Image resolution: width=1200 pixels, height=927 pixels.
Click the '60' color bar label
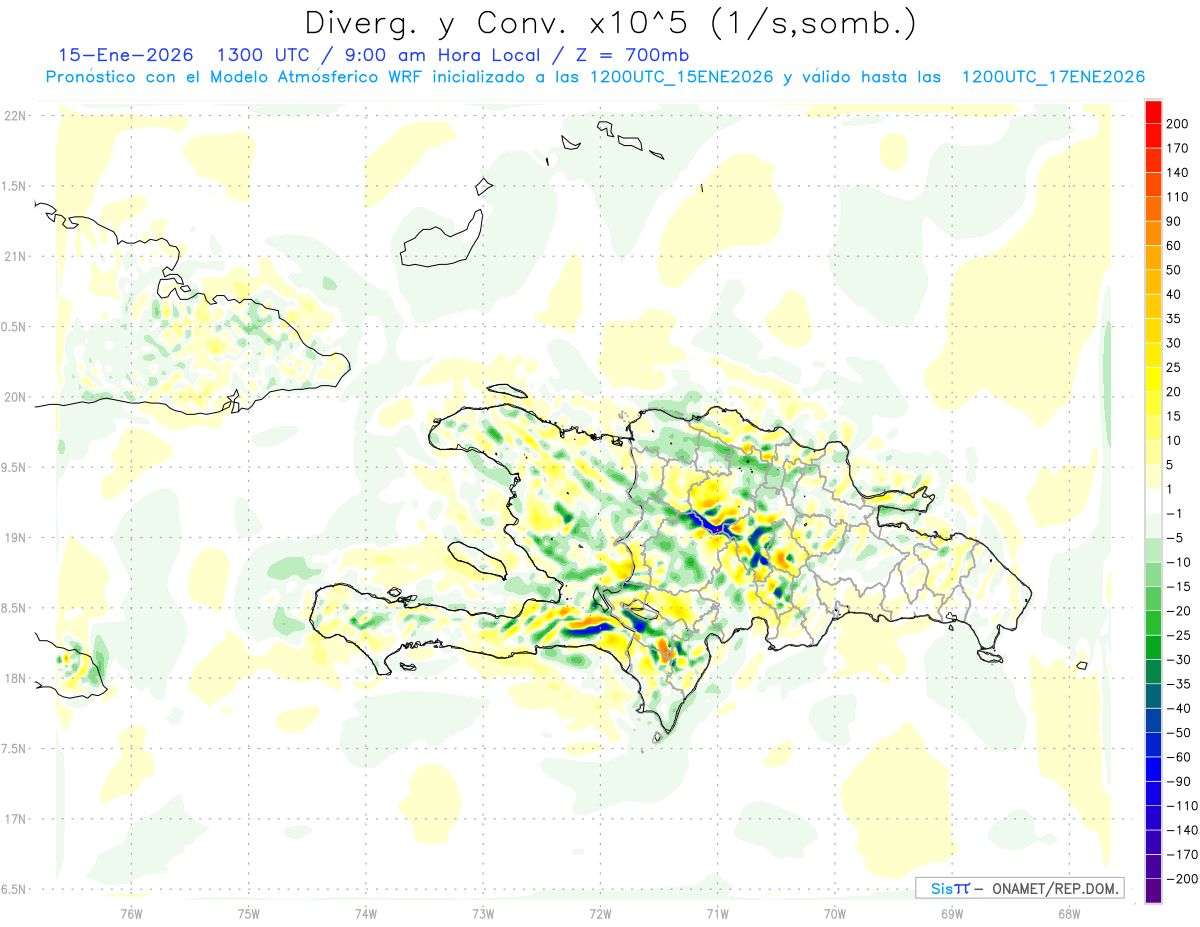tap(1173, 246)
